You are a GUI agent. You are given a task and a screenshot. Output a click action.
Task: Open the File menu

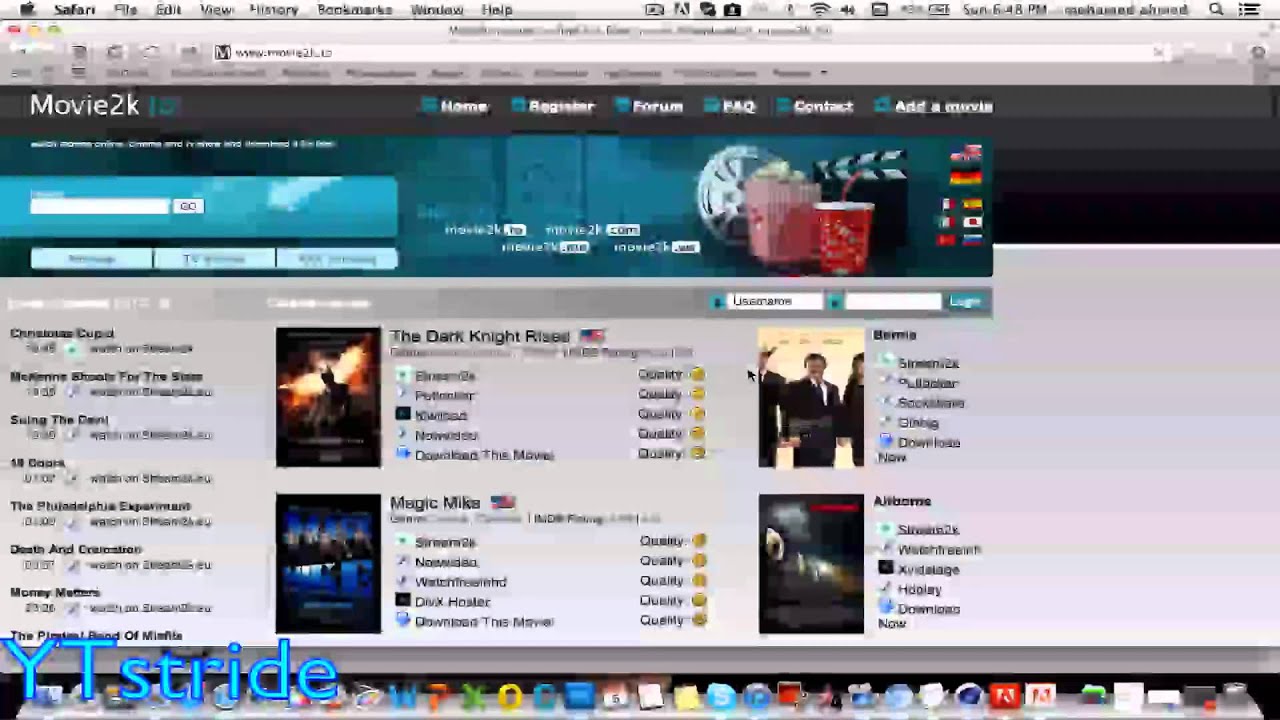coord(125,10)
